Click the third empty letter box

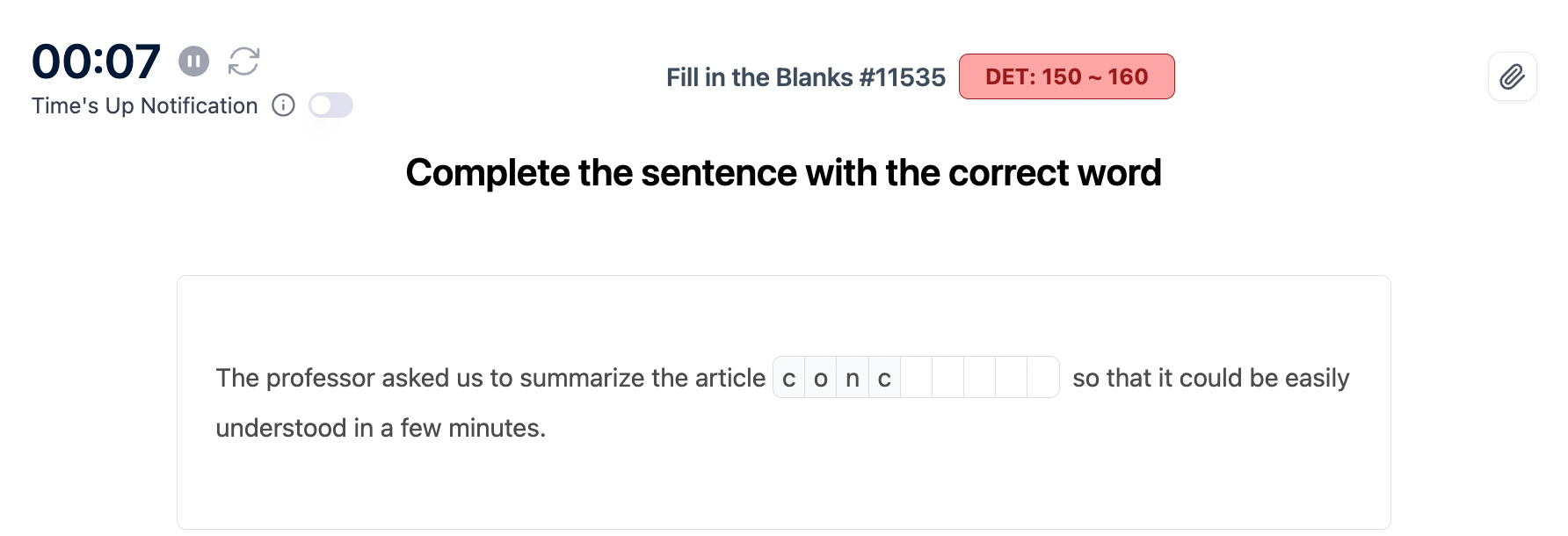click(979, 378)
